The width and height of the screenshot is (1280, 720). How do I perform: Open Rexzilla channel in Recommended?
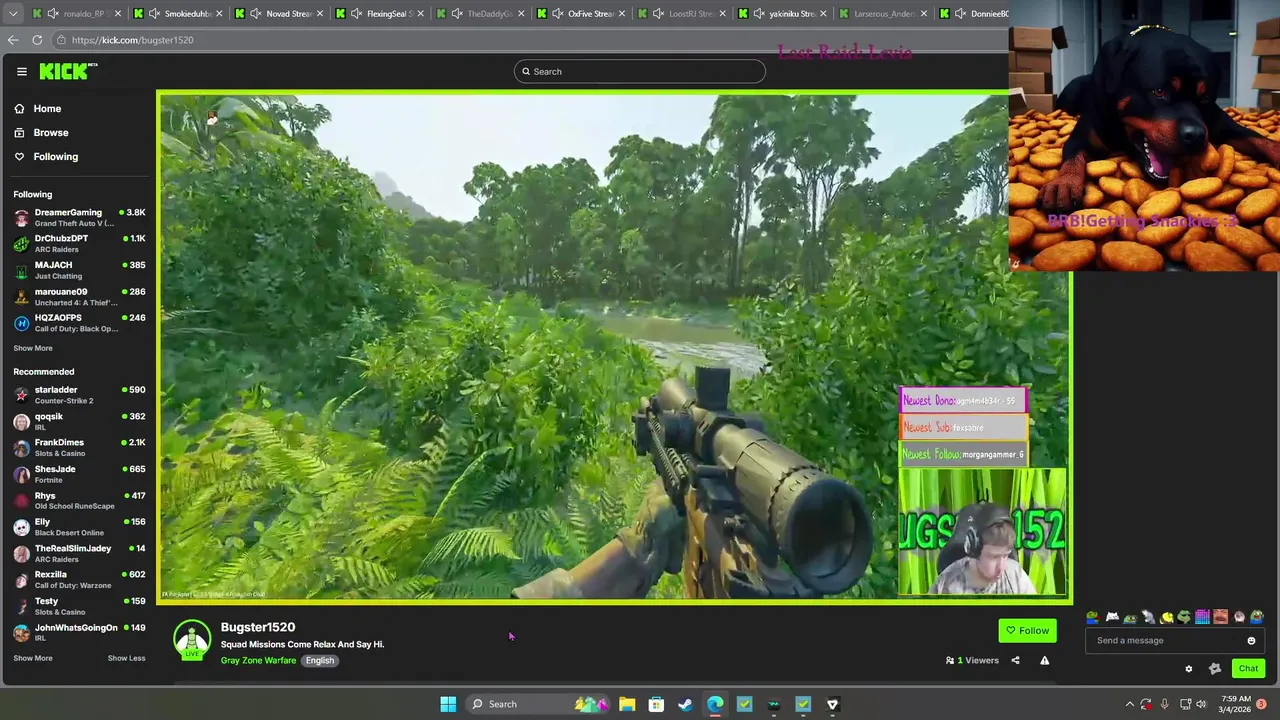(80, 579)
